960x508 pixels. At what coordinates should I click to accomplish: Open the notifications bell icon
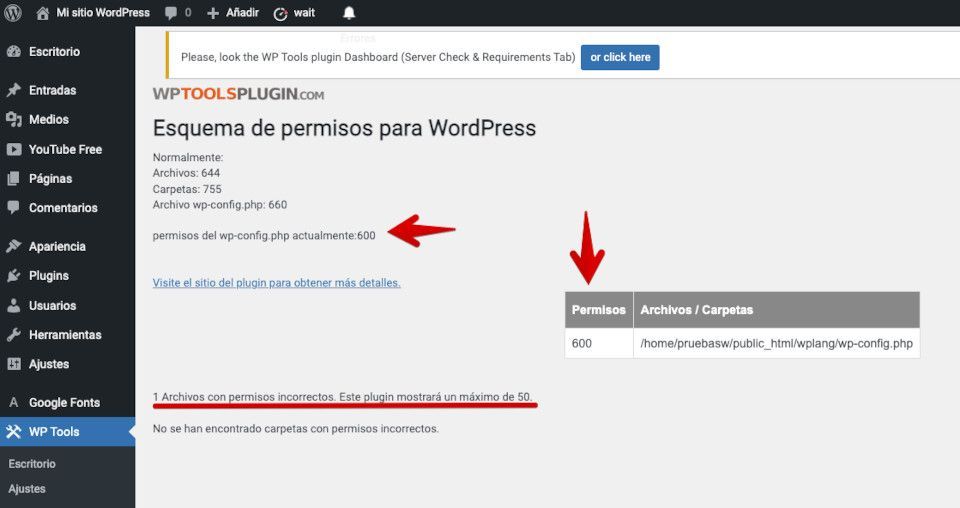click(349, 13)
